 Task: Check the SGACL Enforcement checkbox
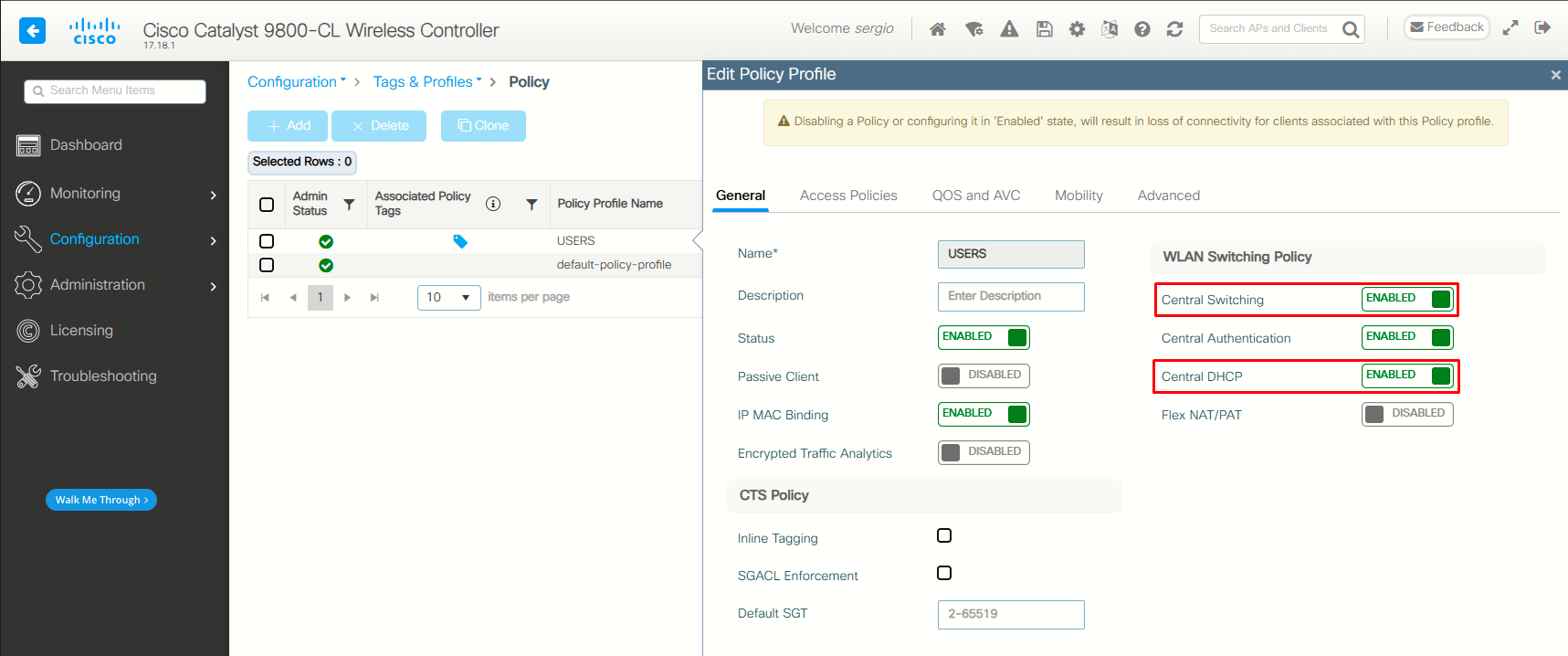(944, 573)
